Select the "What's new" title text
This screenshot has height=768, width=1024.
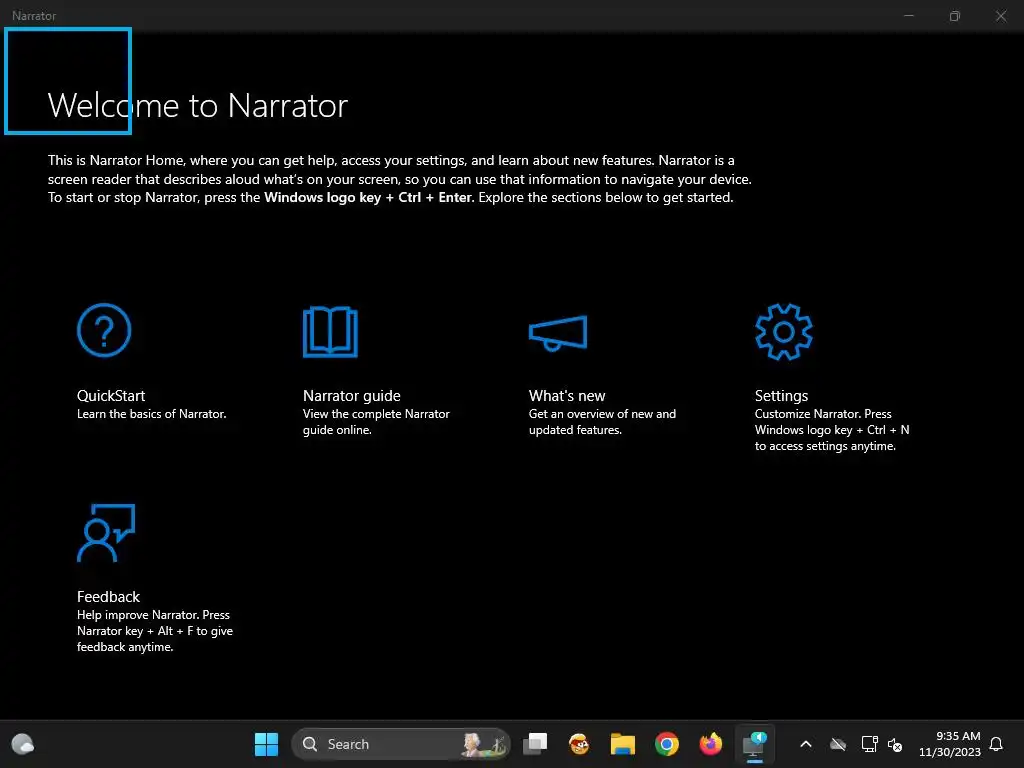point(567,396)
